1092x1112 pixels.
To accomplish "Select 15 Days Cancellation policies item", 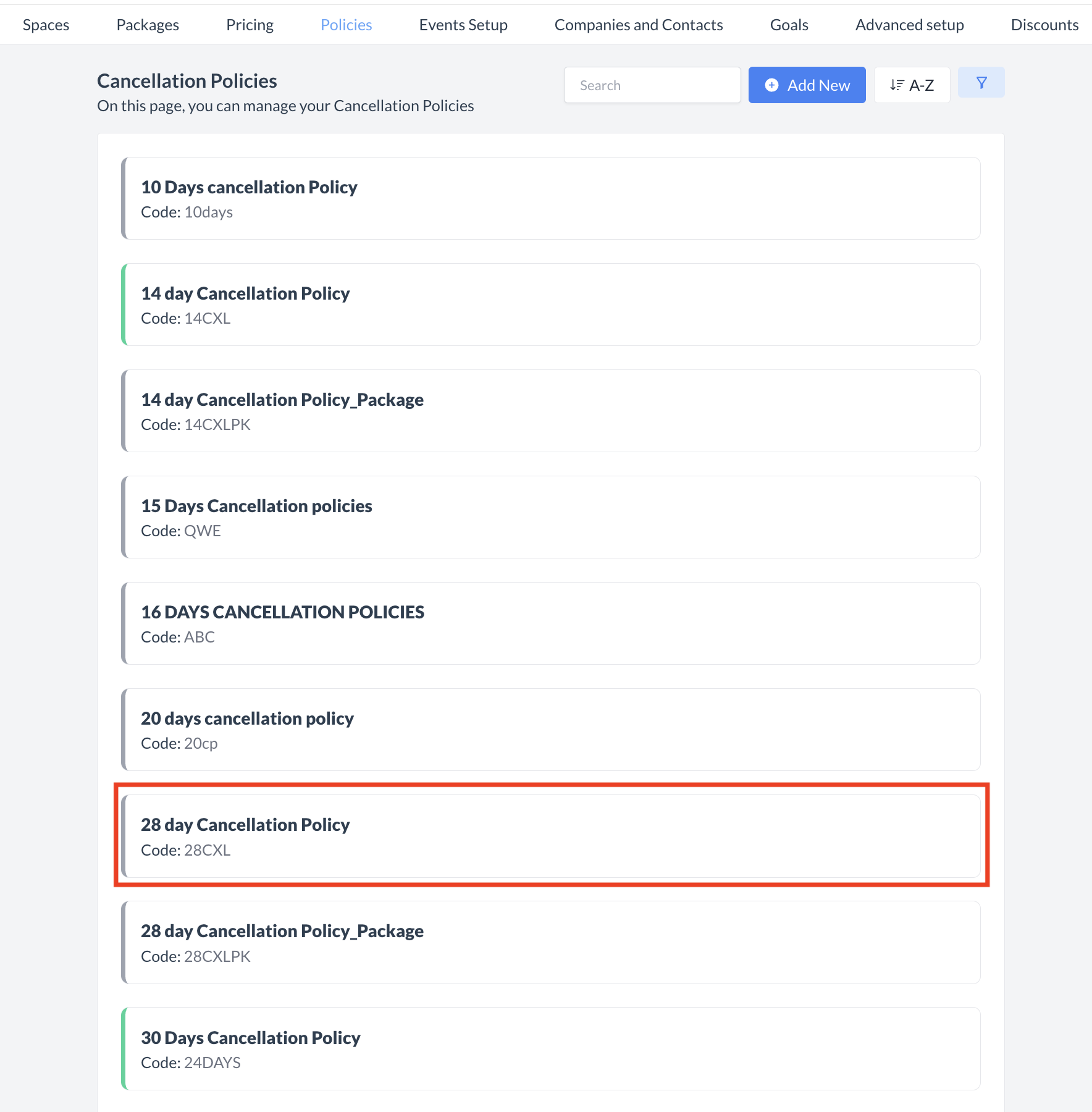I will click(x=550, y=517).
